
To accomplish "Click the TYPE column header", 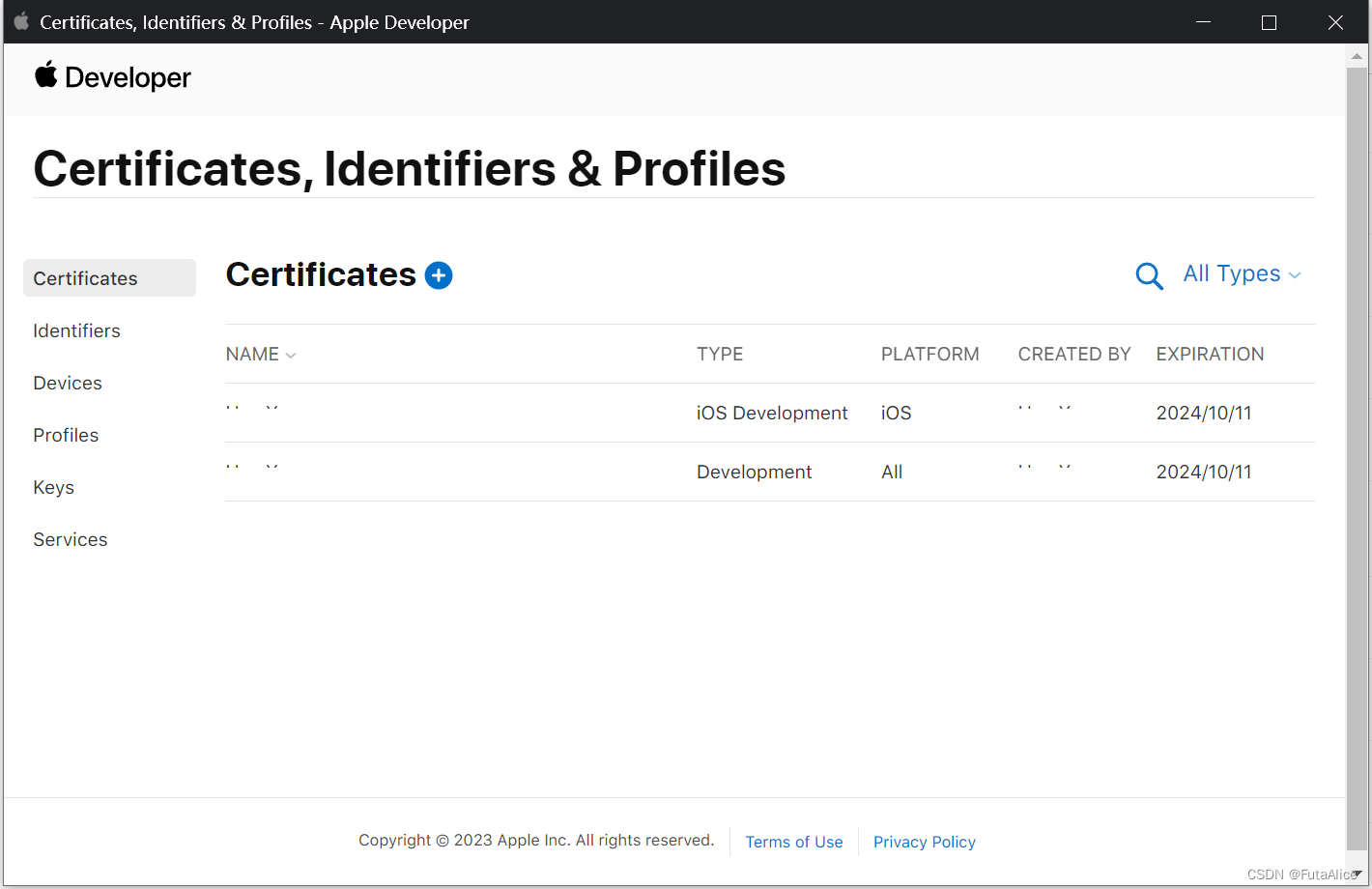I will 720,355.
